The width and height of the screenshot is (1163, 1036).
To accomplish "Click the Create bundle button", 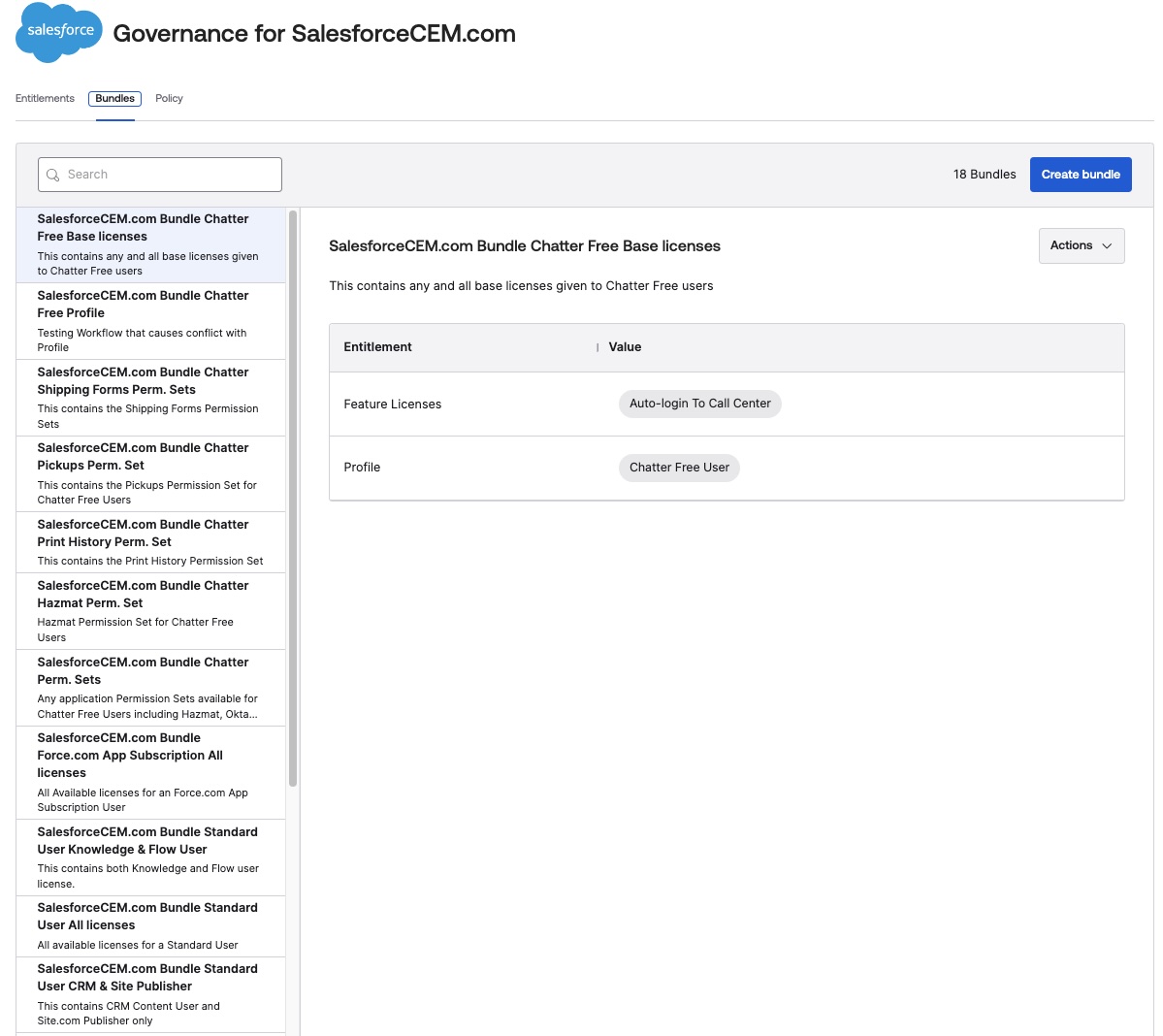I will [x=1080, y=175].
